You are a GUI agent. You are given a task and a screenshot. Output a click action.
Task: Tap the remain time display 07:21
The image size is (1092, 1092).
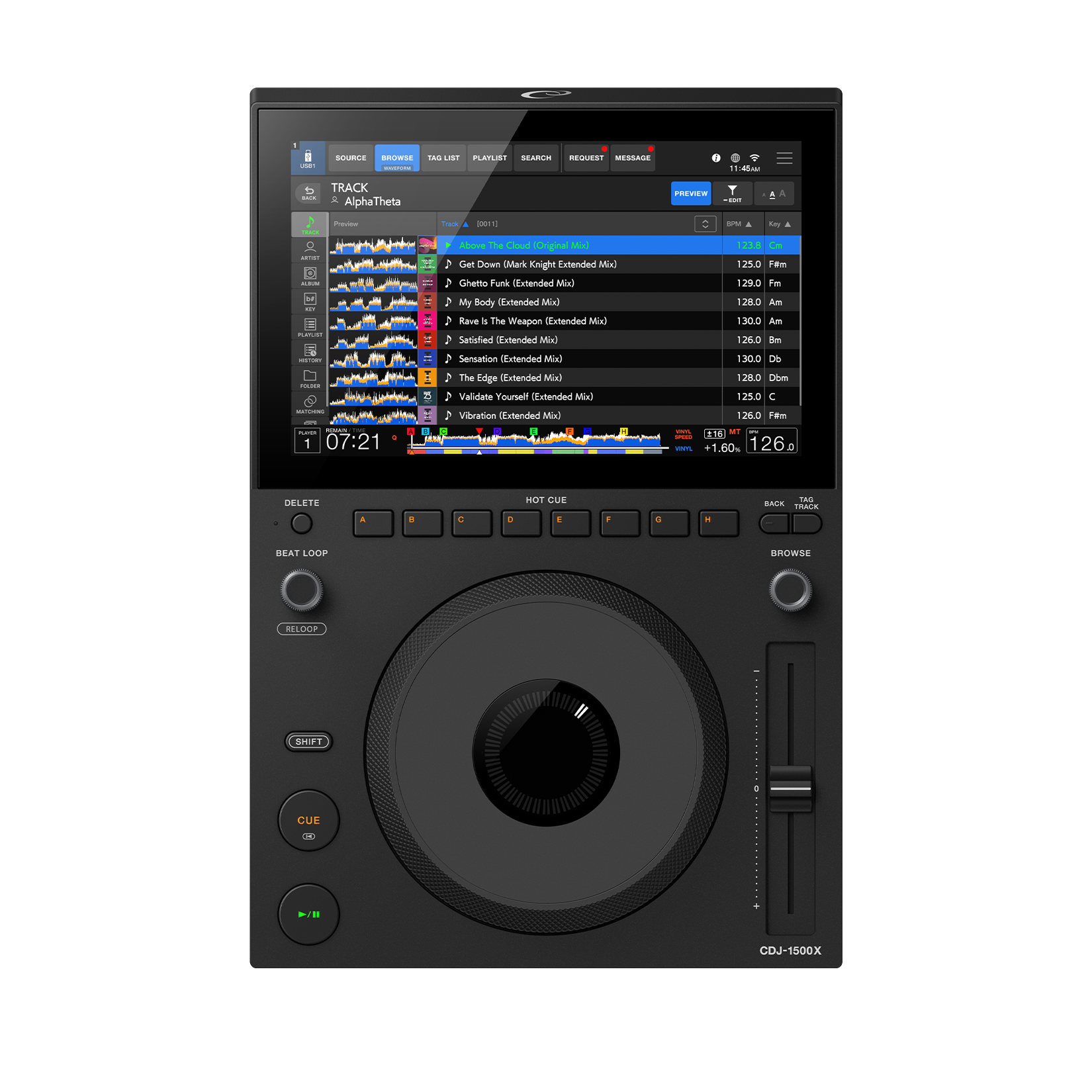click(353, 441)
